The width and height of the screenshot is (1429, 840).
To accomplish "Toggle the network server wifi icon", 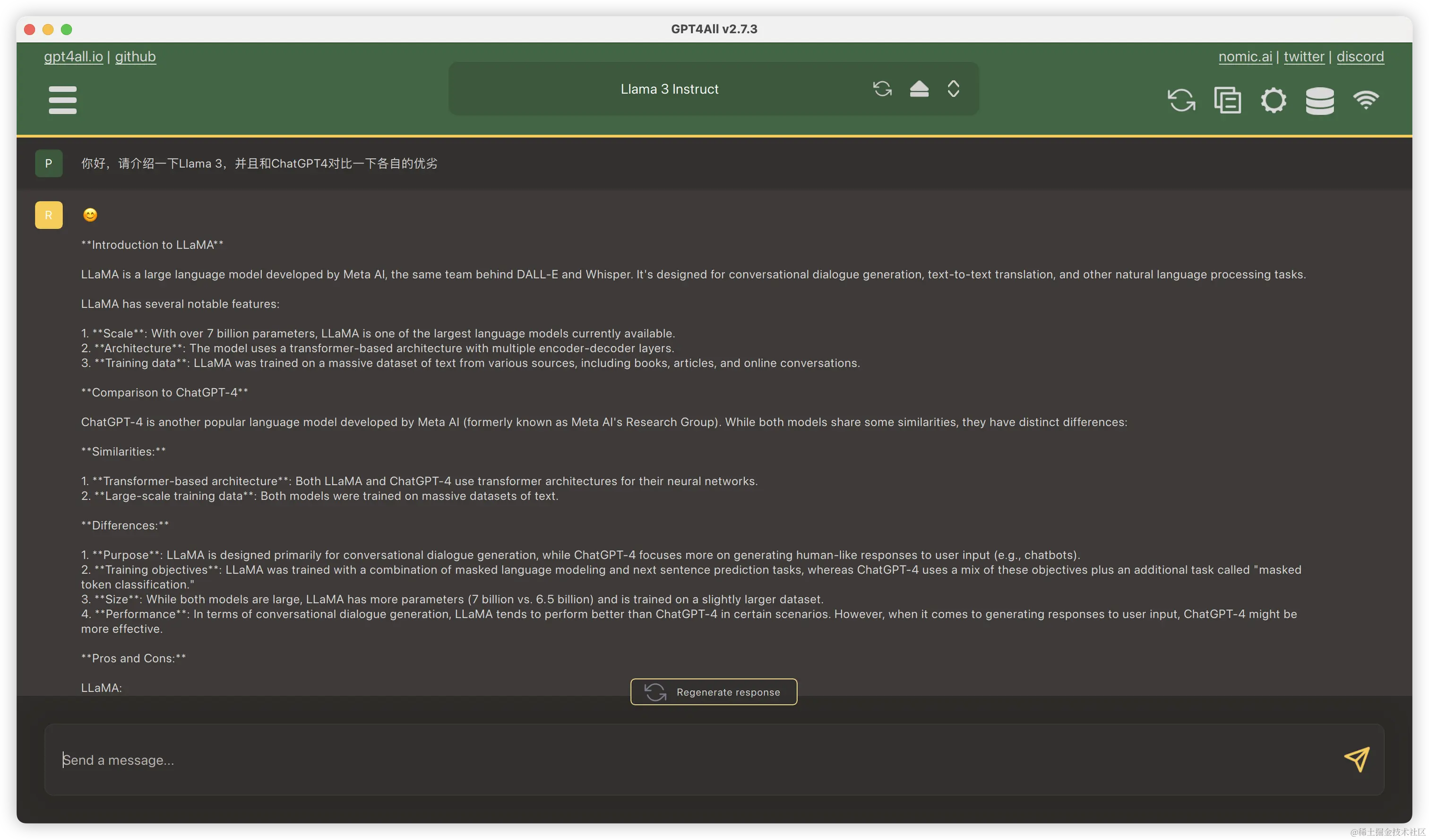I will coord(1366,100).
